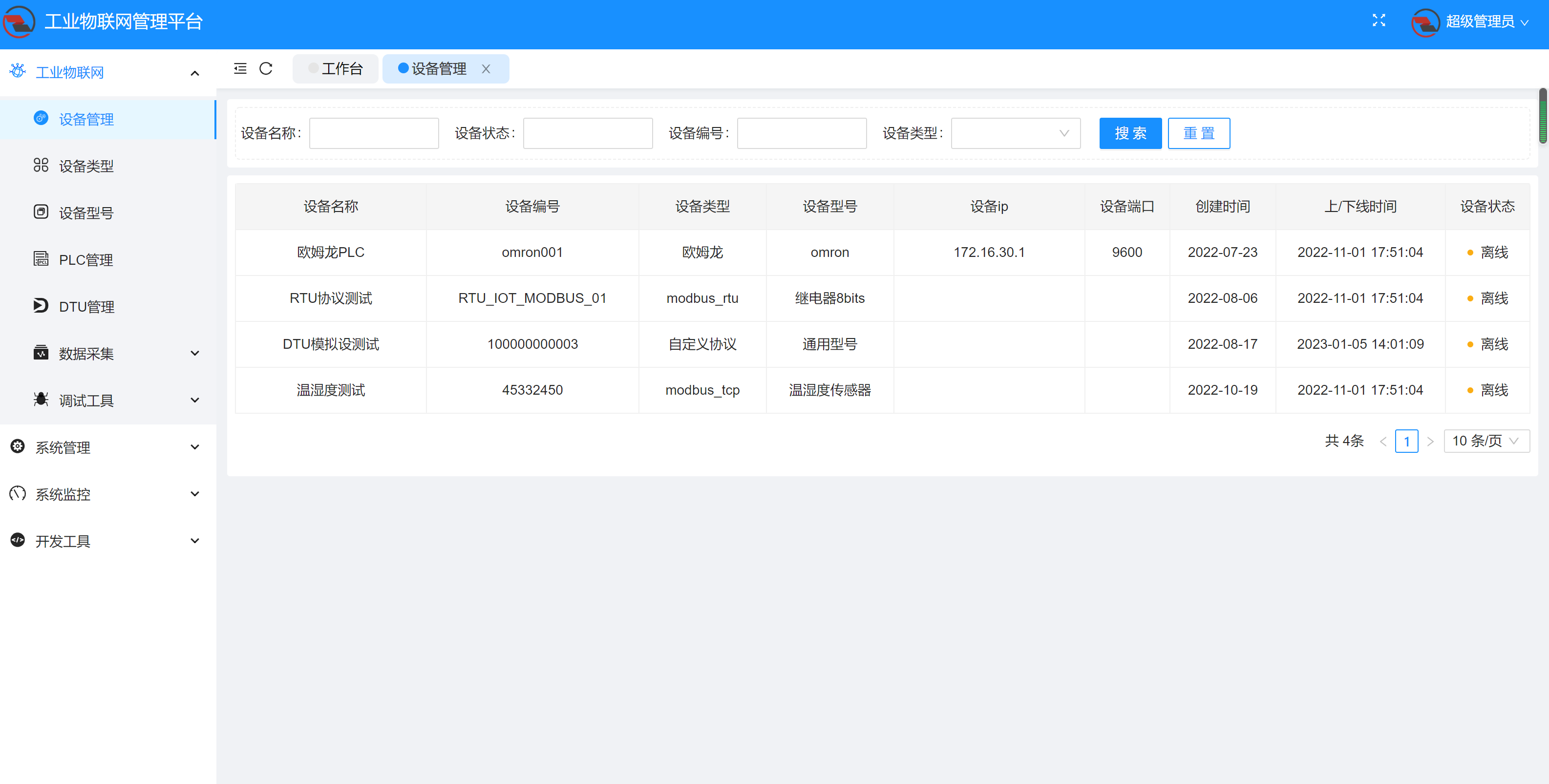Screen dimensions: 1549x784
Task: Click the DTU管理 sidebar icon
Action: pos(41,305)
